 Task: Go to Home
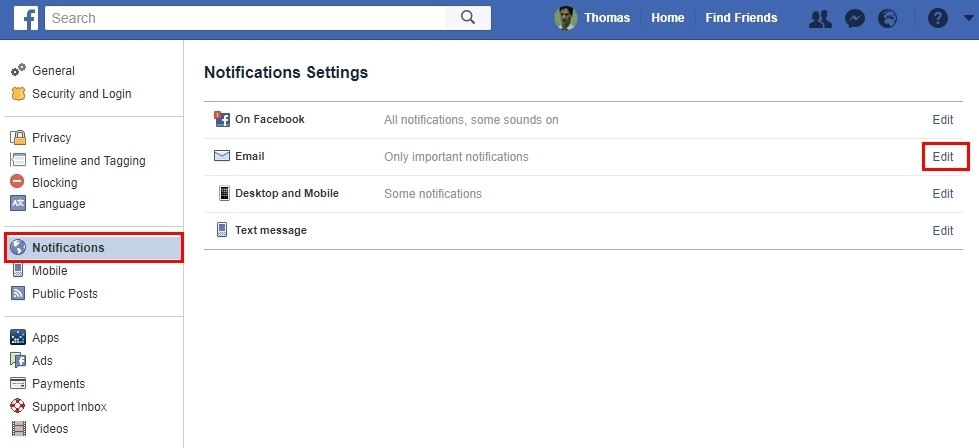point(667,18)
